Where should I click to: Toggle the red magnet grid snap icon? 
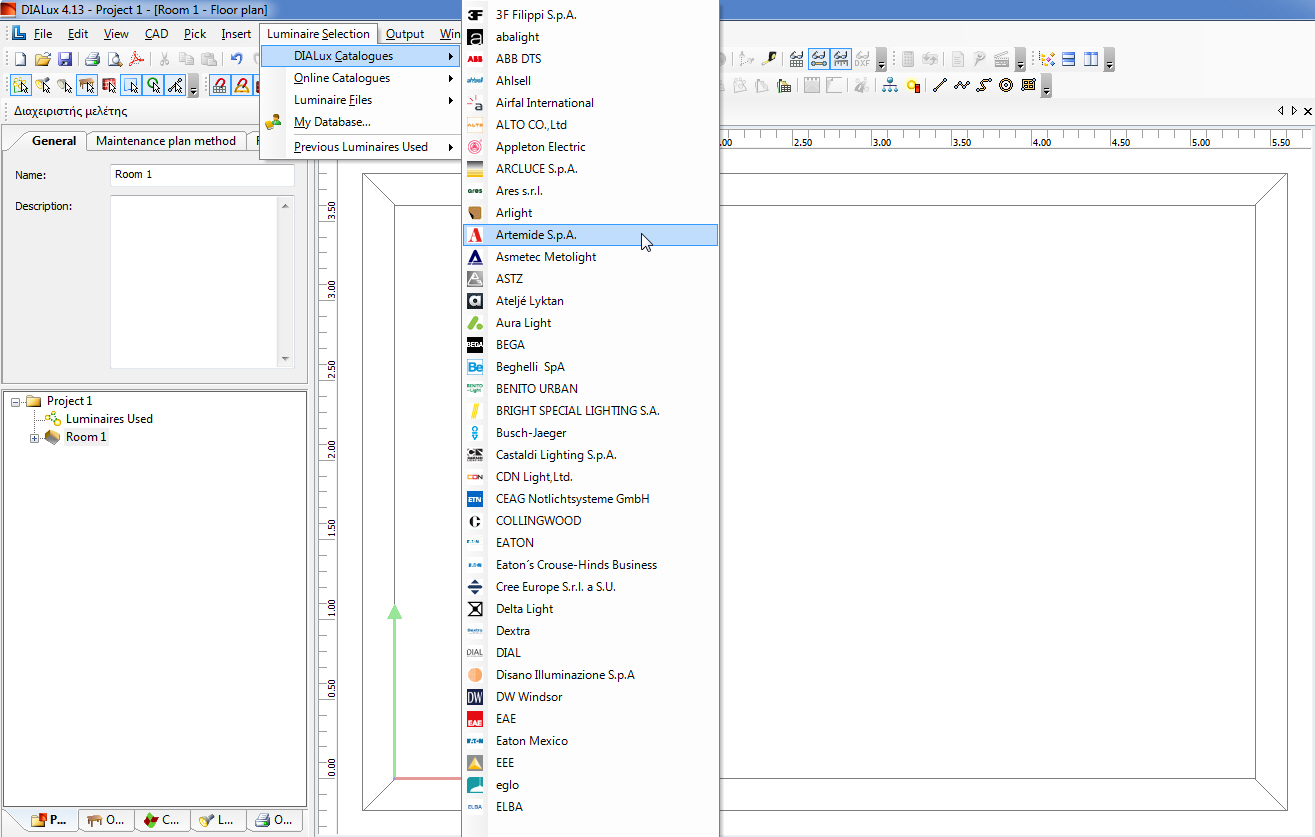pyautogui.click(x=219, y=85)
